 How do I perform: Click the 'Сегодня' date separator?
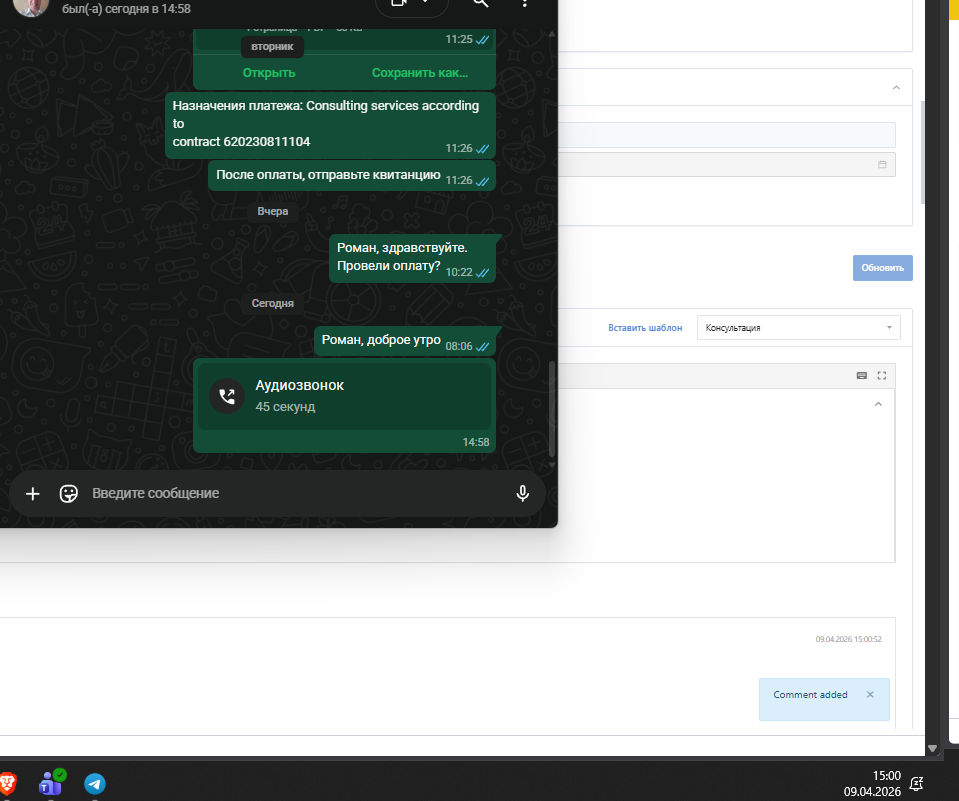[273, 303]
